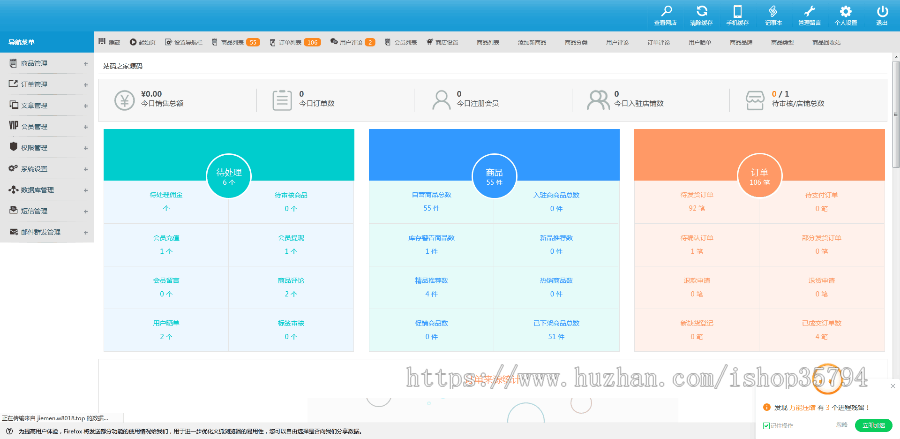Viewport: 900px width, 439px height.
Task: Click the teal 待处理 6 circle badge
Action: pos(229,176)
